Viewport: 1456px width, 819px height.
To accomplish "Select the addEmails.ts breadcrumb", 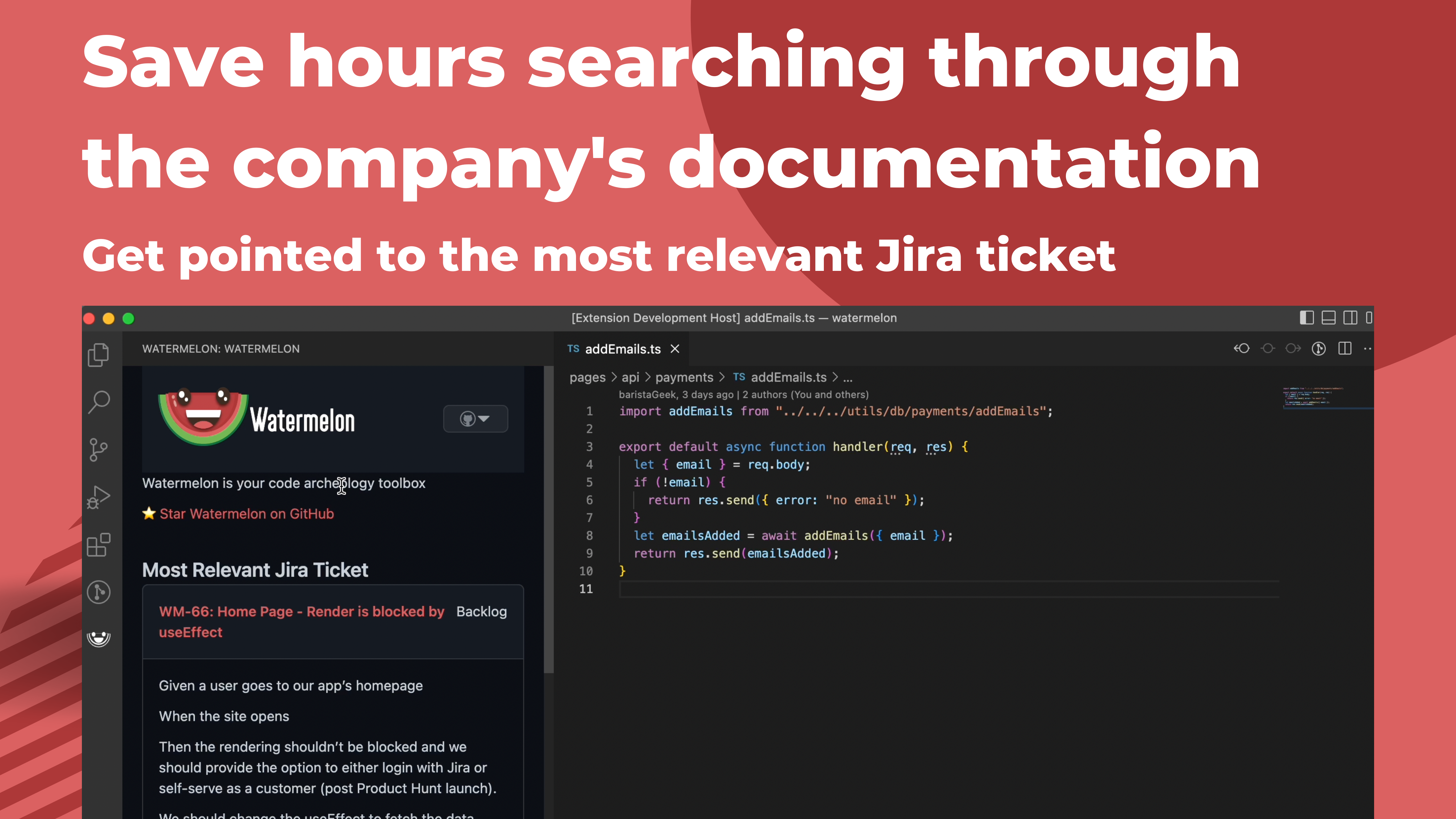I will pyautogui.click(x=788, y=378).
